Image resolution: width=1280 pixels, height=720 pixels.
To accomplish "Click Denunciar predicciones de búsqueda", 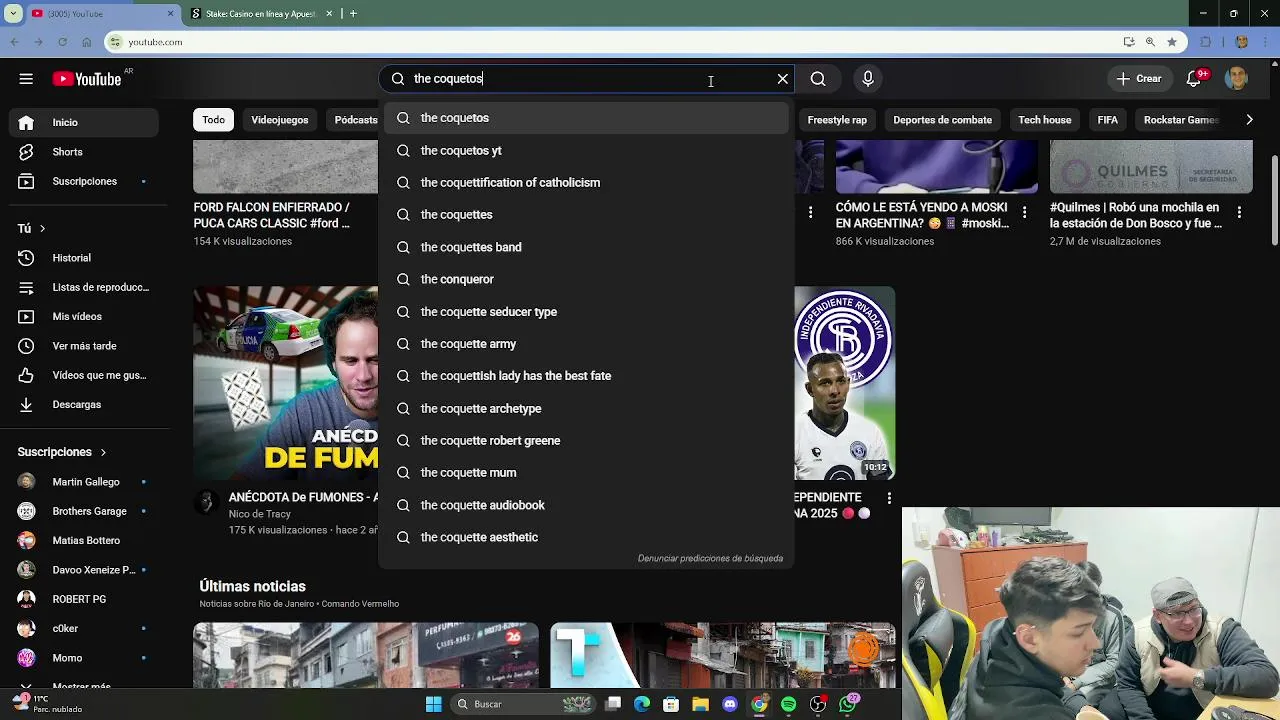I will pos(710,558).
